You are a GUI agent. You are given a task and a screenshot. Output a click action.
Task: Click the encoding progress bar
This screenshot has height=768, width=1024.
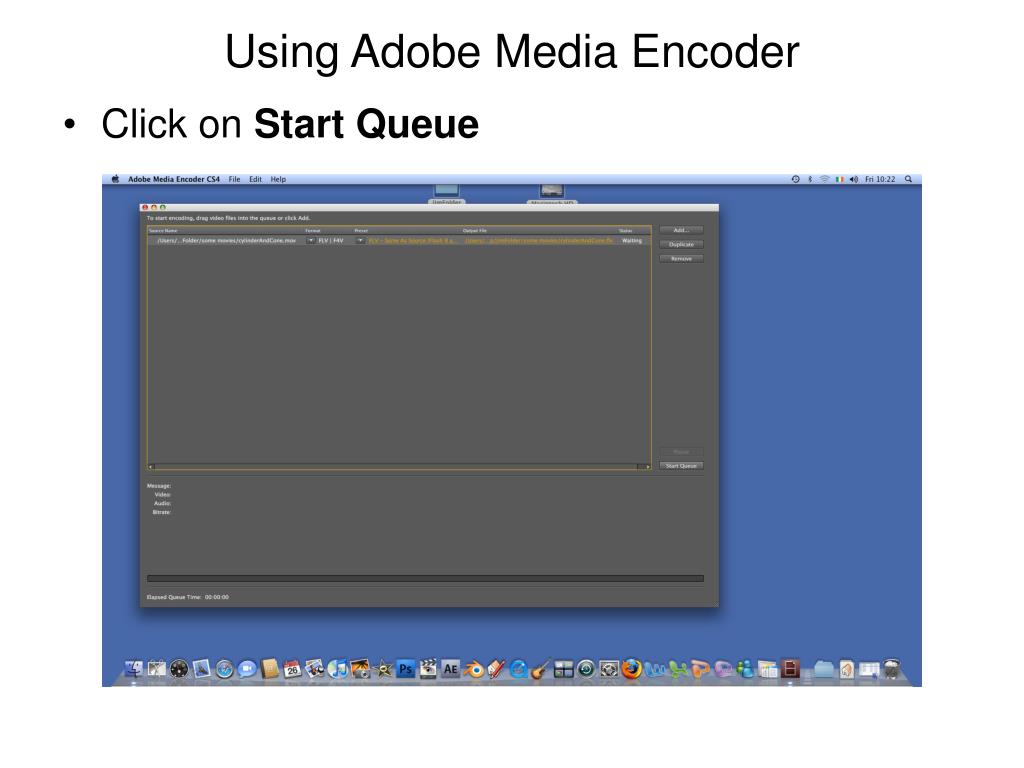(x=425, y=578)
